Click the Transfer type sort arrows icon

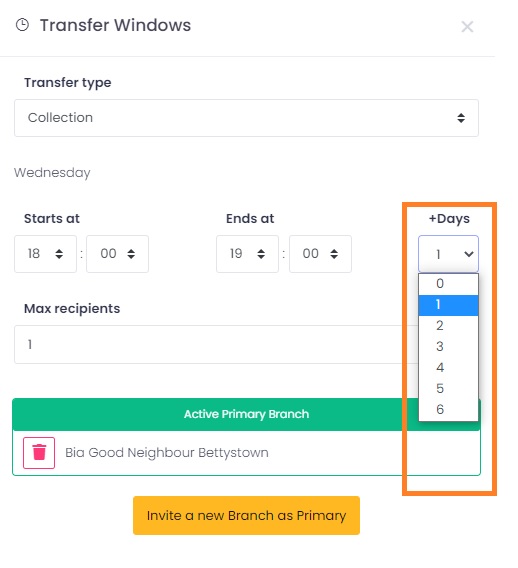coord(461,118)
